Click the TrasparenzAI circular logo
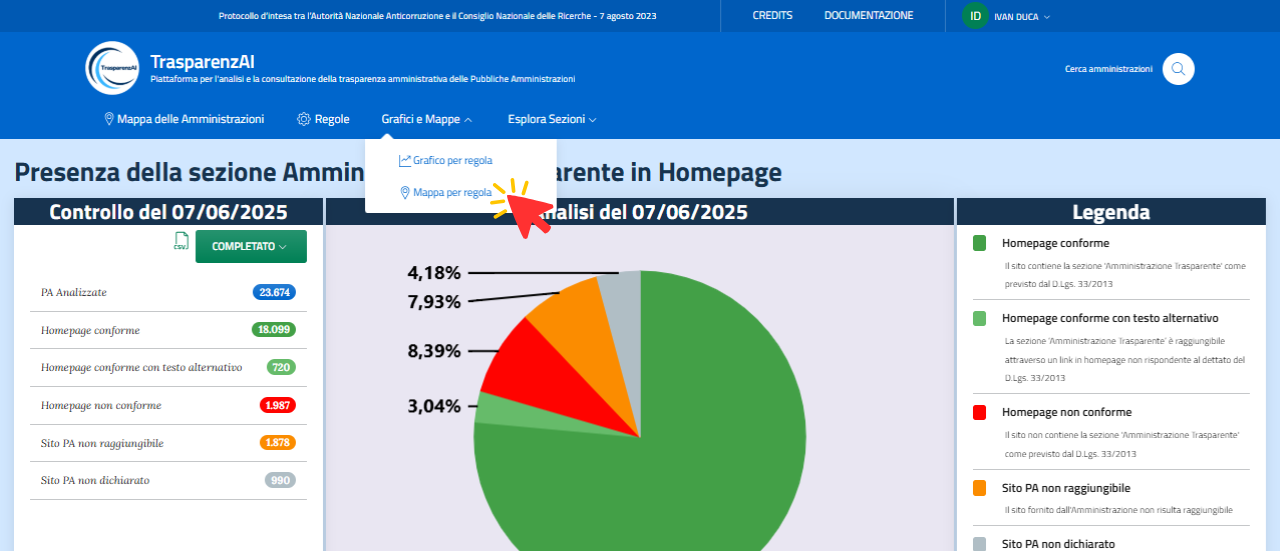Image resolution: width=1280 pixels, height=551 pixels. [112, 68]
